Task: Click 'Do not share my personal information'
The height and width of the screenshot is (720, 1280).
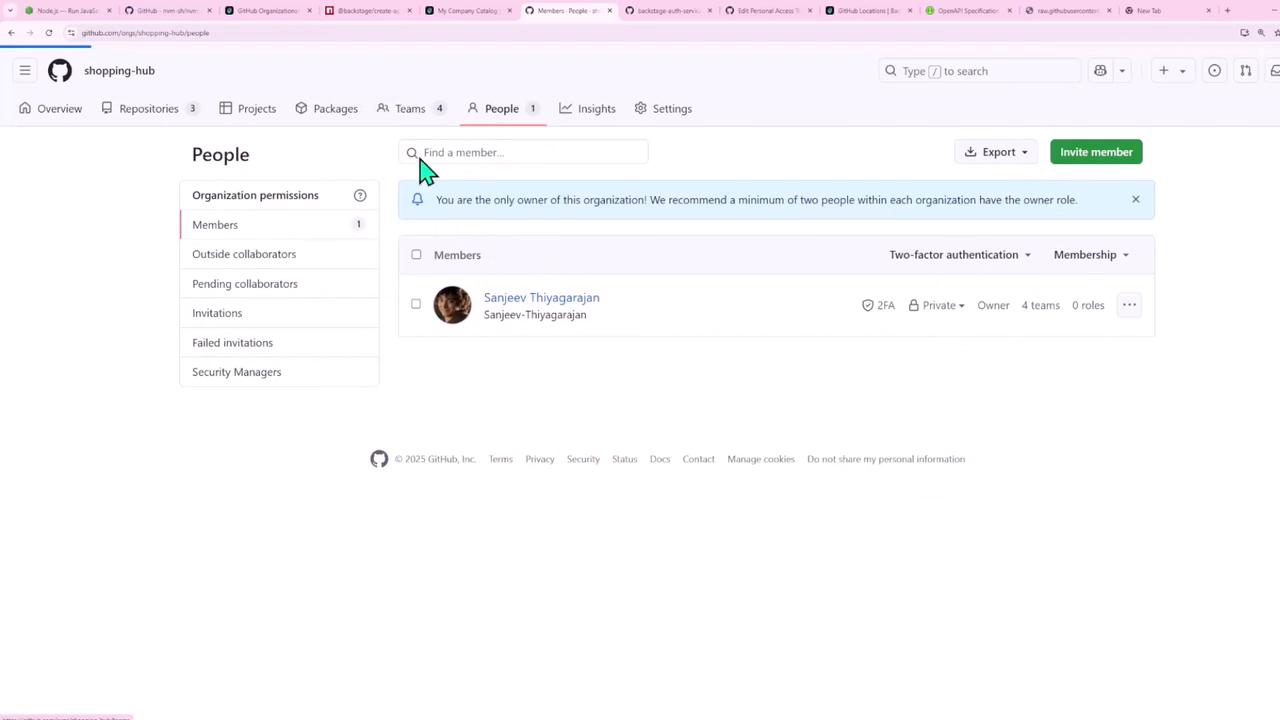Action: pos(886,459)
